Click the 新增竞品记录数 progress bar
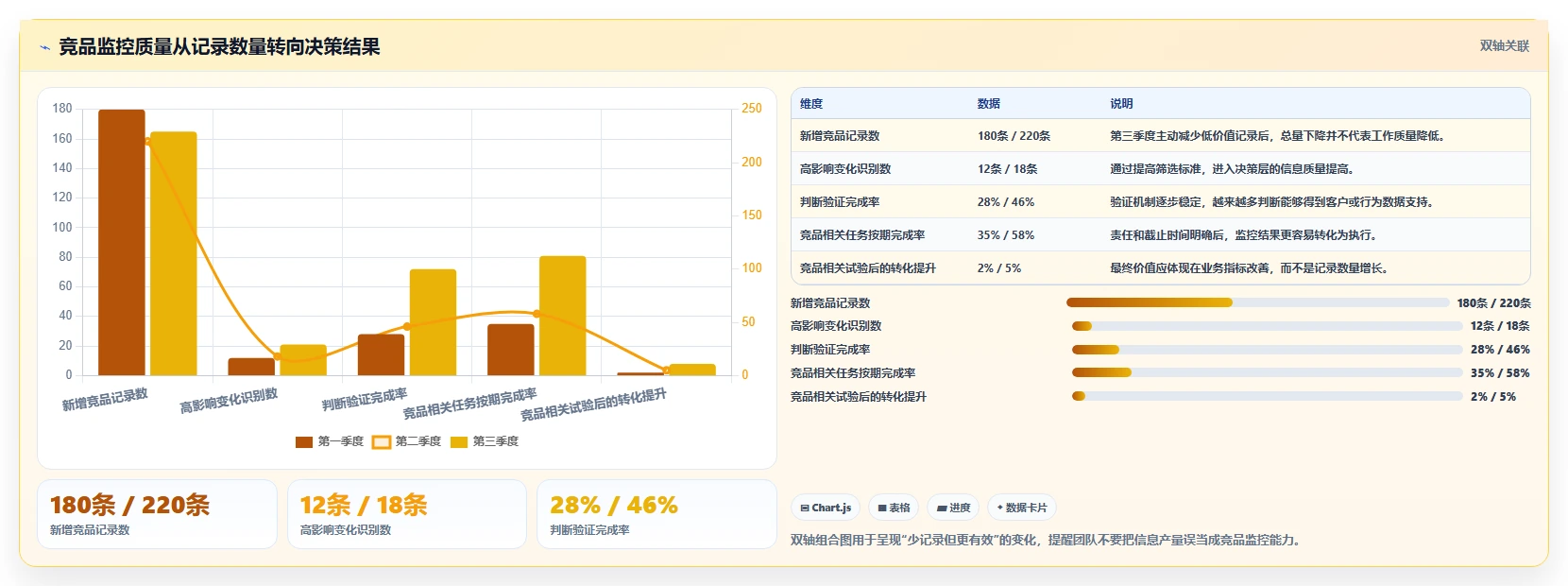The image size is (1568, 586). tap(1257, 302)
